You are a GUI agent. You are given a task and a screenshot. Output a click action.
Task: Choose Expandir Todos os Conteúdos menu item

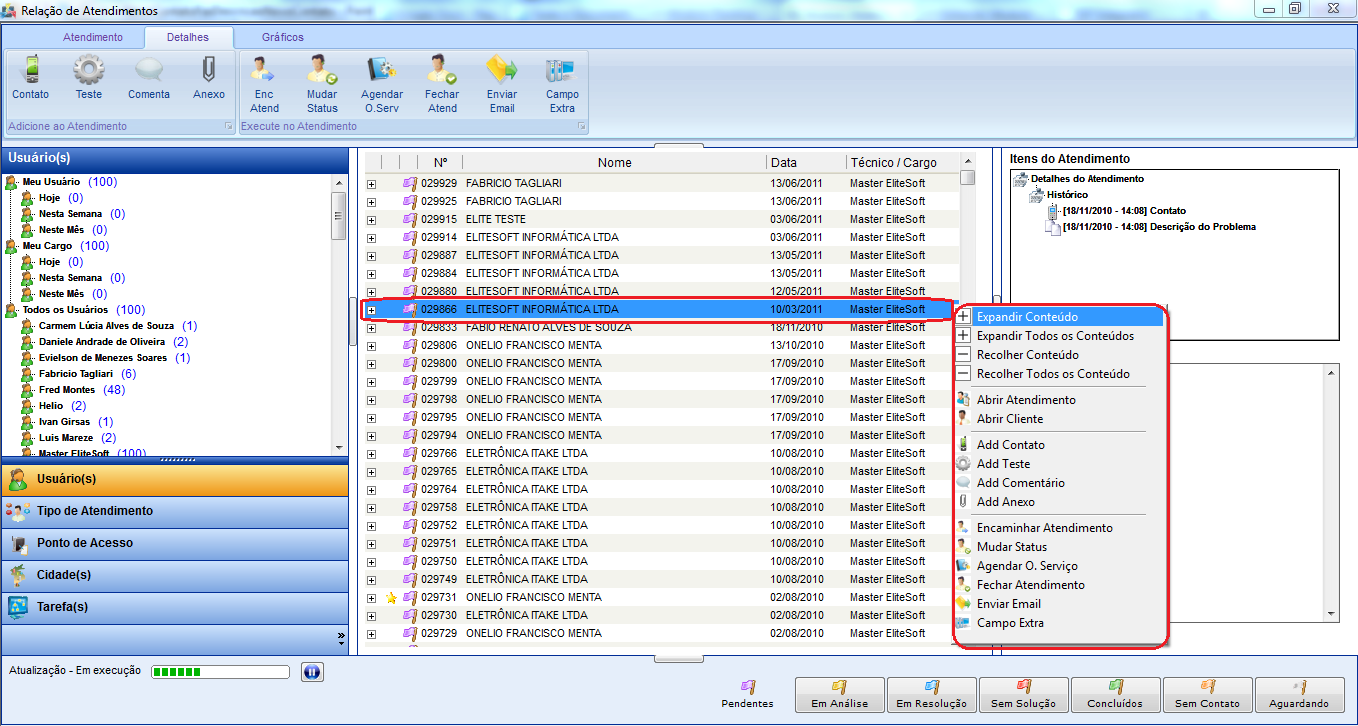coord(1055,336)
